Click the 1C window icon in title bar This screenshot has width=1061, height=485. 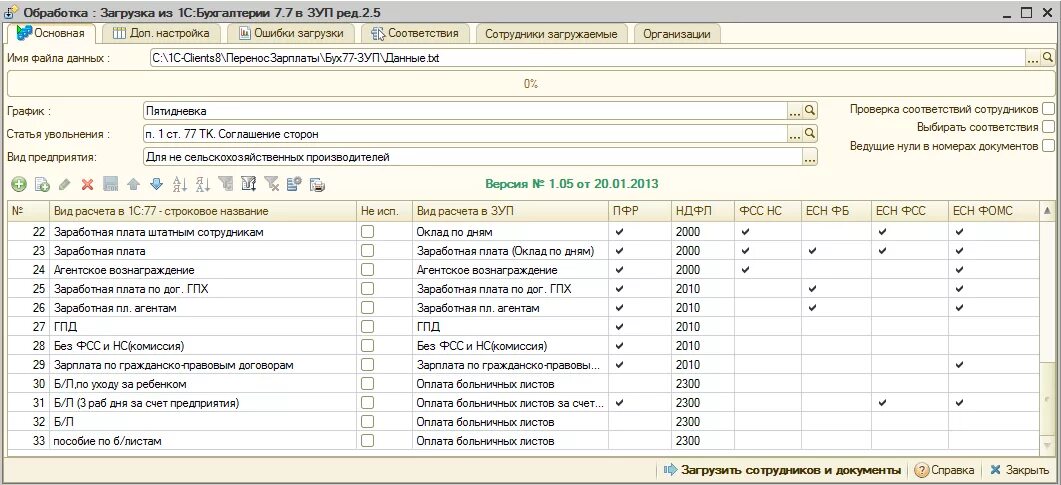tap(12, 10)
